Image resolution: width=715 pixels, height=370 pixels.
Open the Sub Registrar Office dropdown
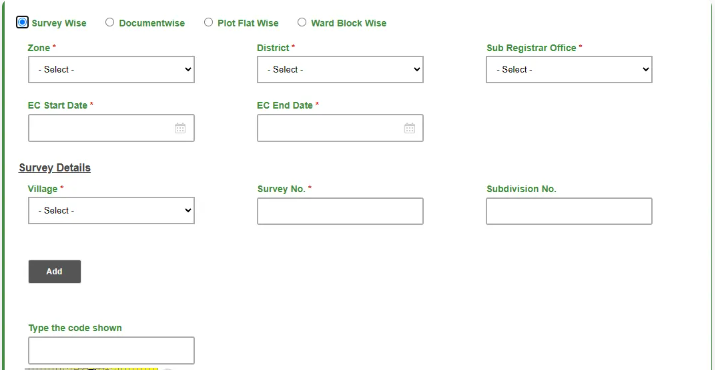[569, 70]
